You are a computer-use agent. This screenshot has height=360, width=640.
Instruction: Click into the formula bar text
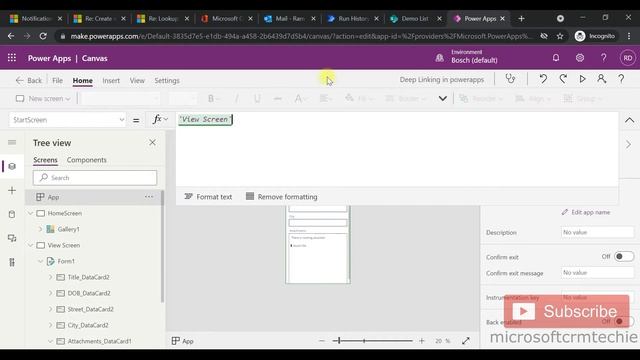205,119
